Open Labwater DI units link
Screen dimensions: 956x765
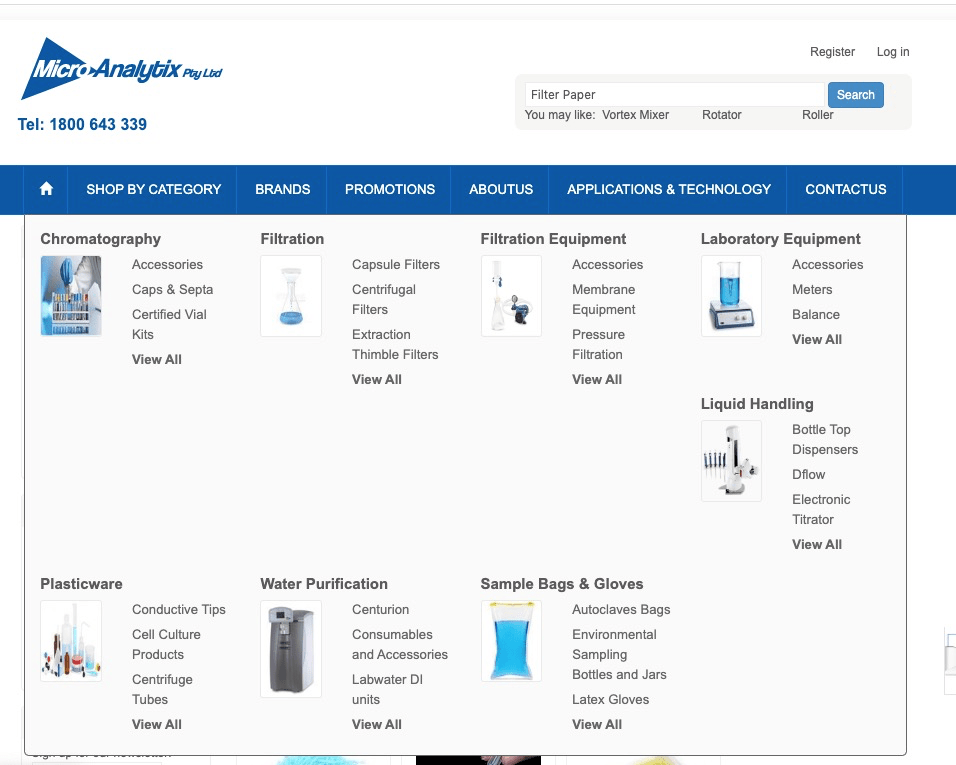tap(387, 689)
